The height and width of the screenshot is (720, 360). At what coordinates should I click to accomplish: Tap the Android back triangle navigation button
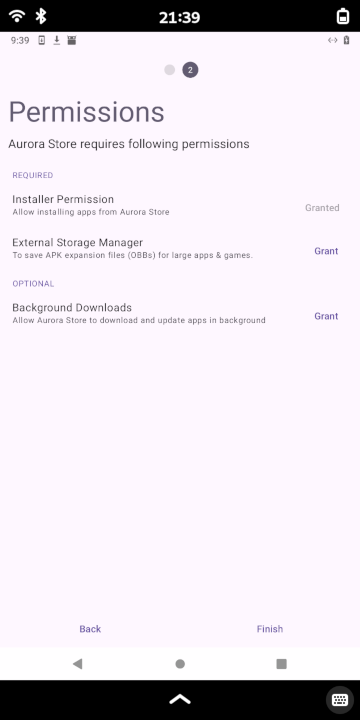[78, 664]
